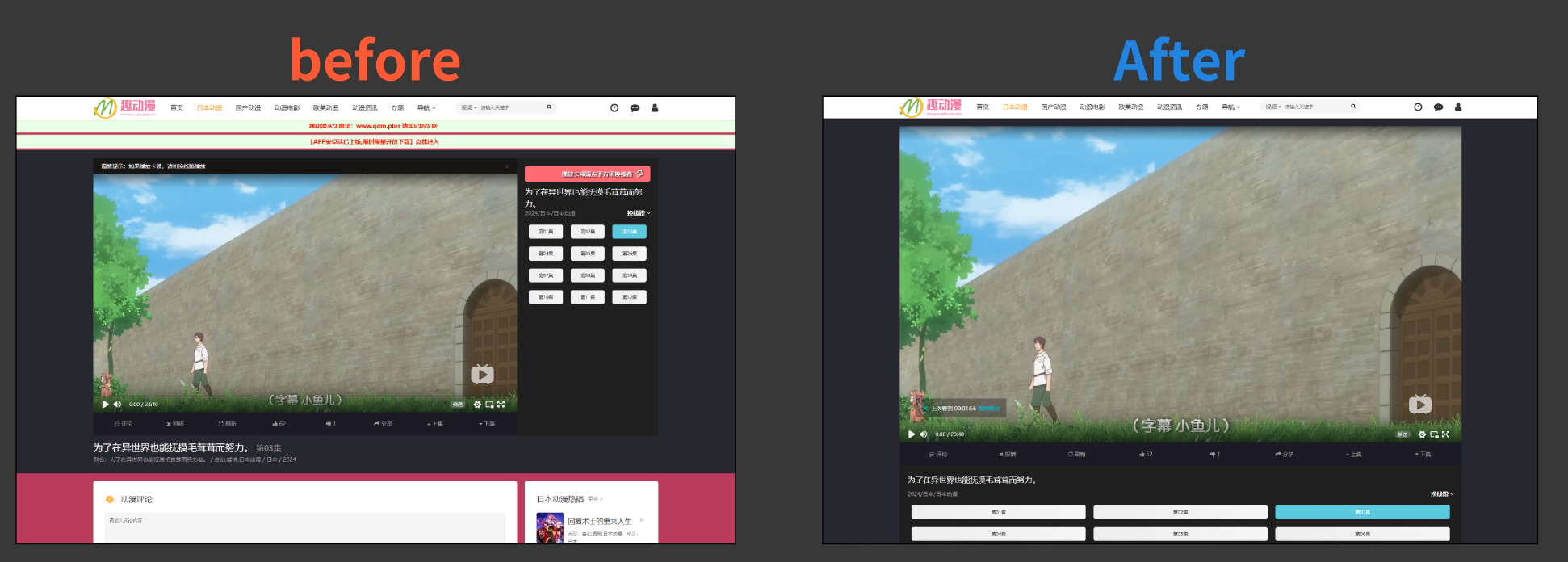This screenshot has width=1568, height=562.
Task: Click 评论 comment button under before video
Action: [x=124, y=424]
